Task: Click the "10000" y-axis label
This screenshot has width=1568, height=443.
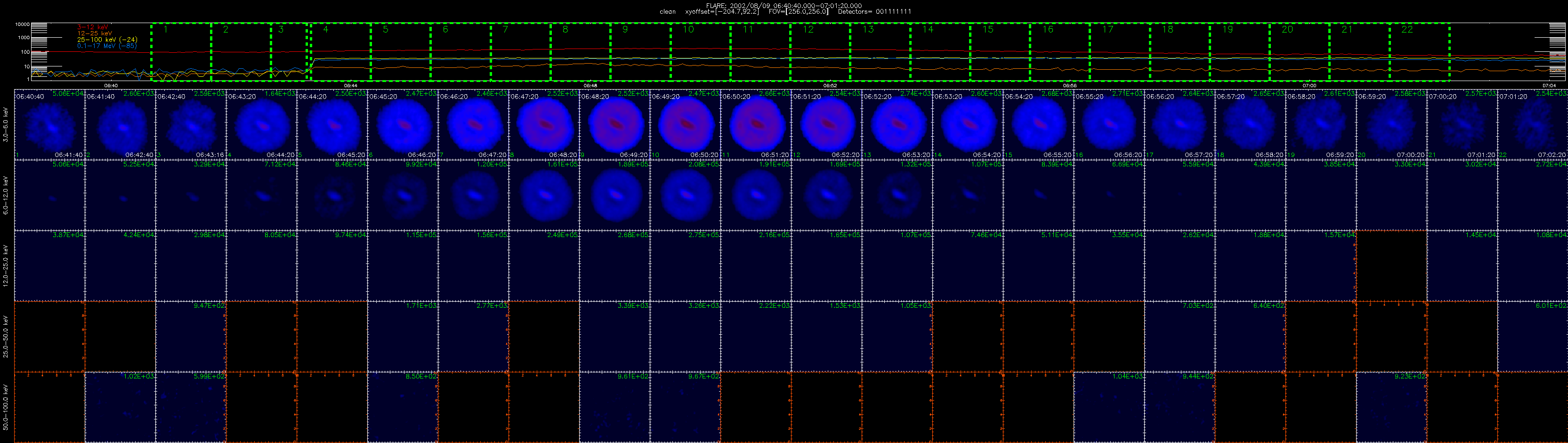Action: coord(23,25)
